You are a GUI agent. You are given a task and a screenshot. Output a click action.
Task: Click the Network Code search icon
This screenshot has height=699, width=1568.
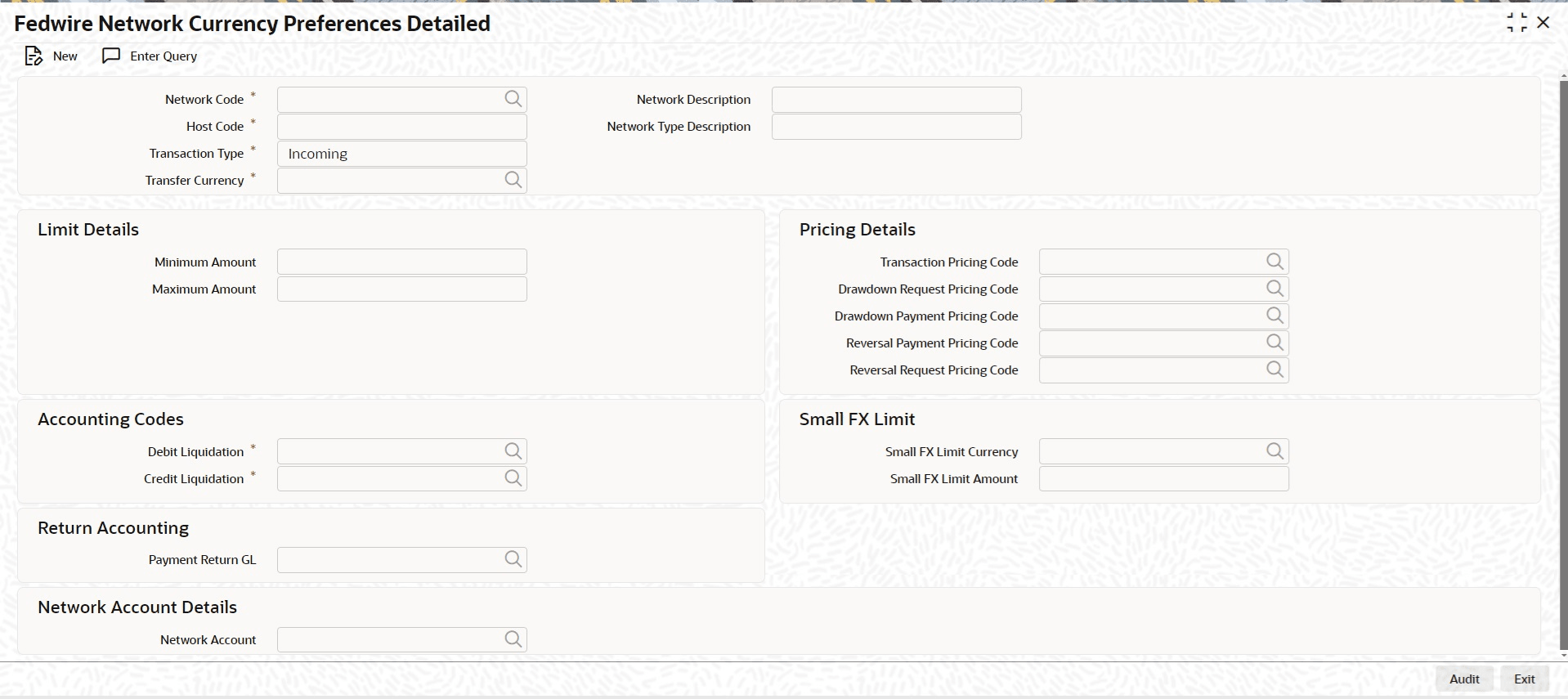click(513, 99)
